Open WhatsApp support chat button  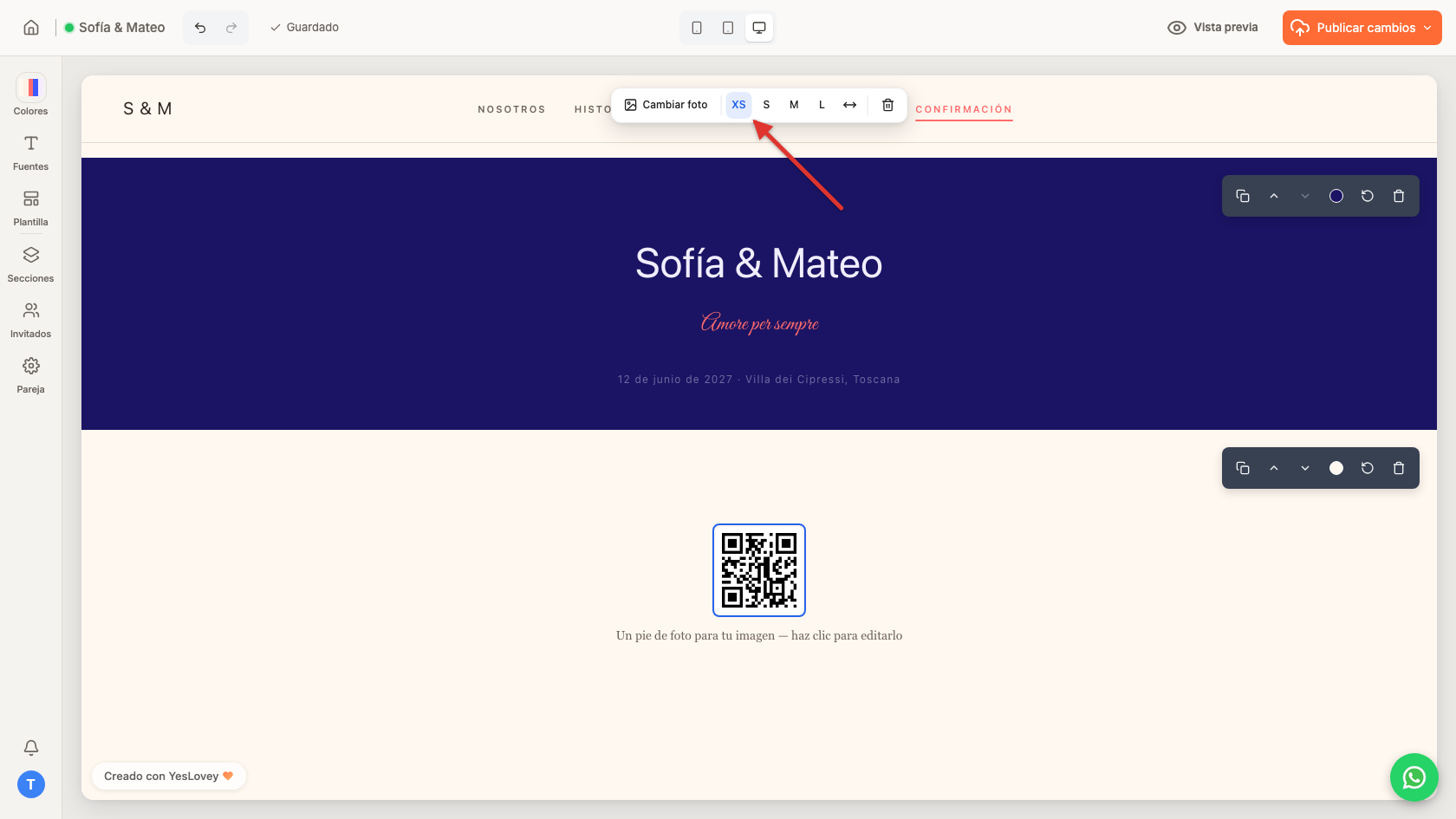tap(1414, 777)
